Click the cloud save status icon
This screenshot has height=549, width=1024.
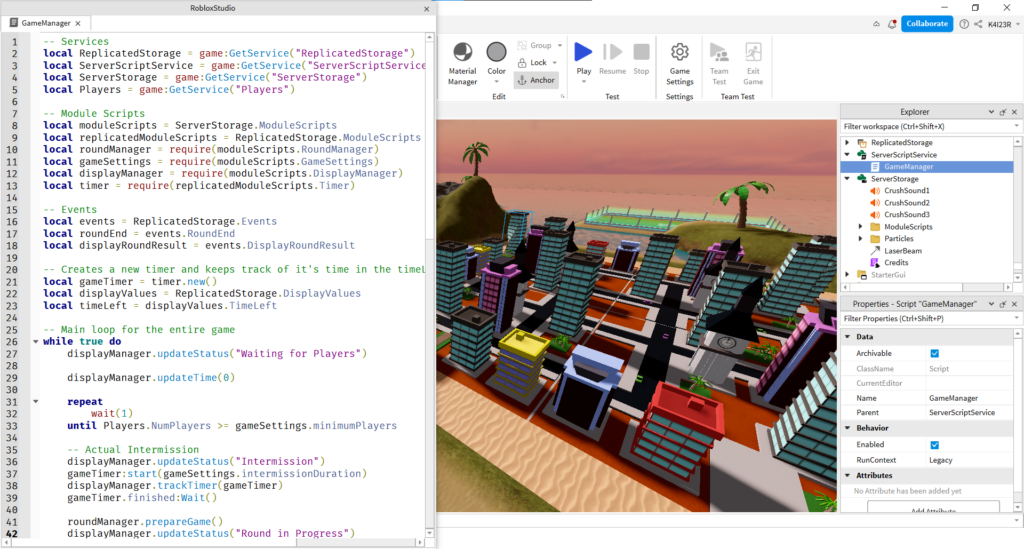(x=876, y=24)
